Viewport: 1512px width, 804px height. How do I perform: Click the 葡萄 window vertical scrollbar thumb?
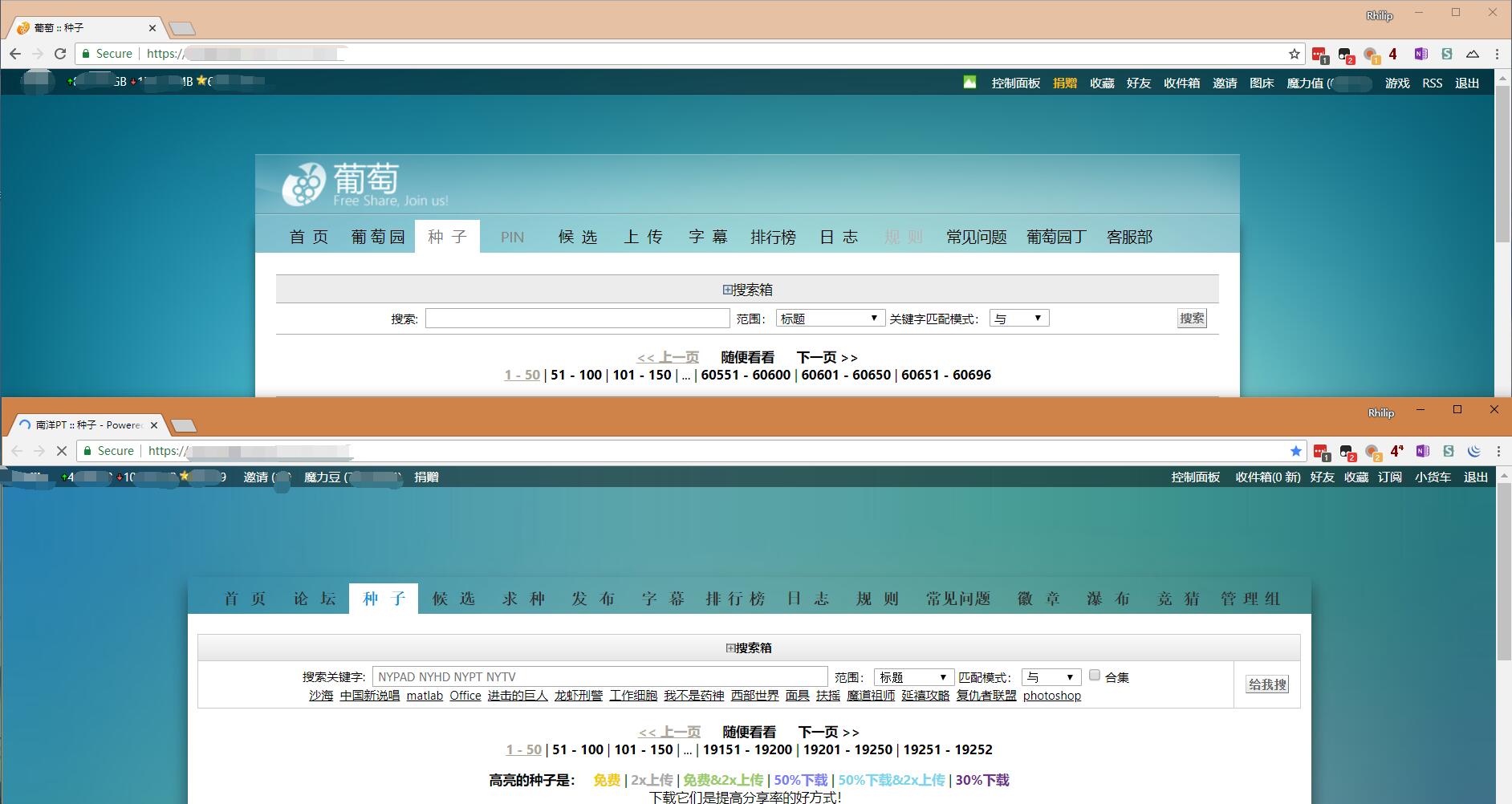(x=1503, y=163)
